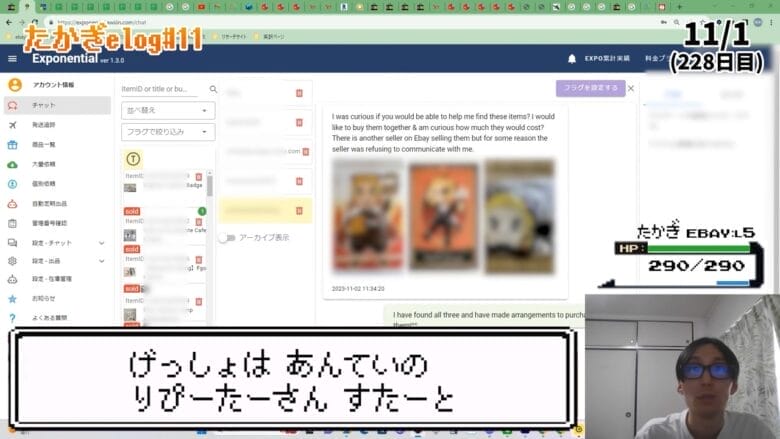The width and height of the screenshot is (780, 439).
Task: Click the gear icon for 設定 - 出品
Action: 13,261
